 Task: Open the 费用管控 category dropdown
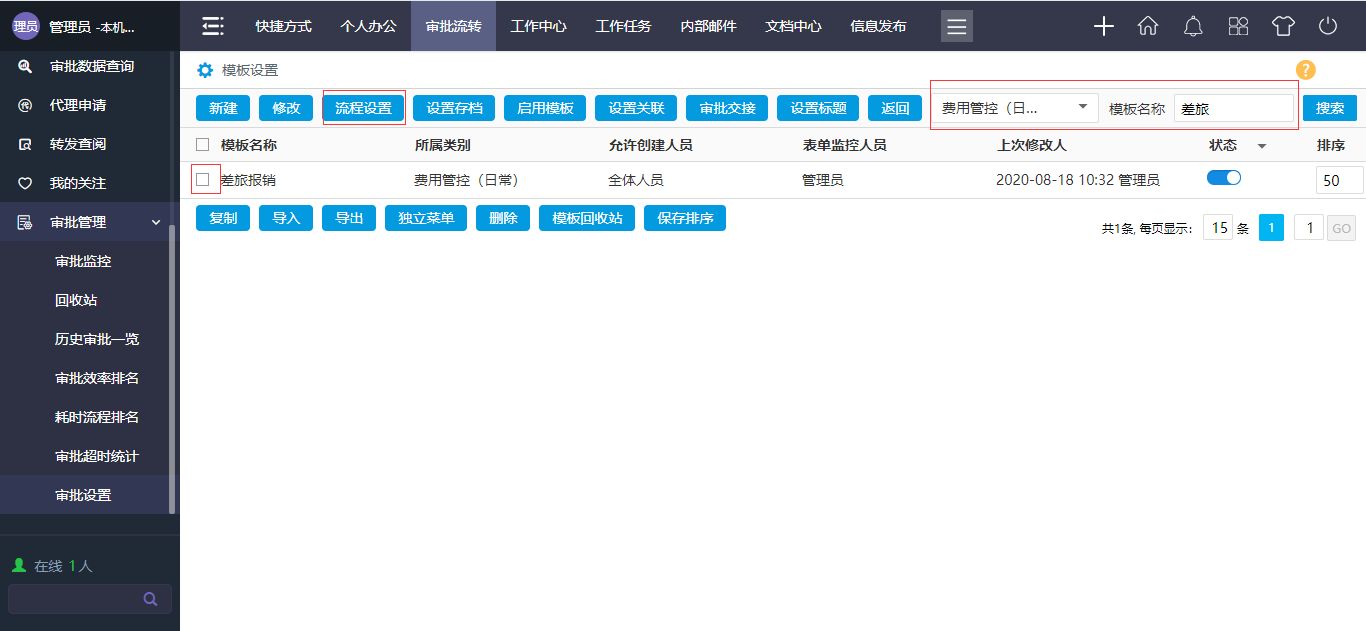point(1014,108)
